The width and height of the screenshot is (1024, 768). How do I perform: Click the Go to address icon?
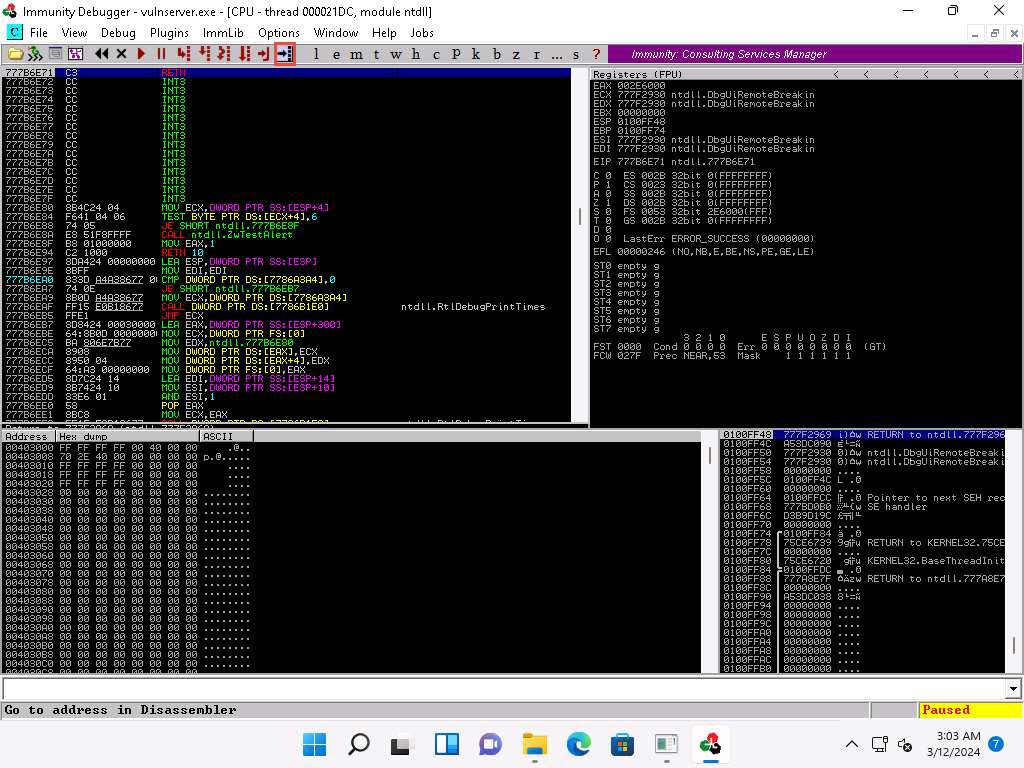(284, 54)
